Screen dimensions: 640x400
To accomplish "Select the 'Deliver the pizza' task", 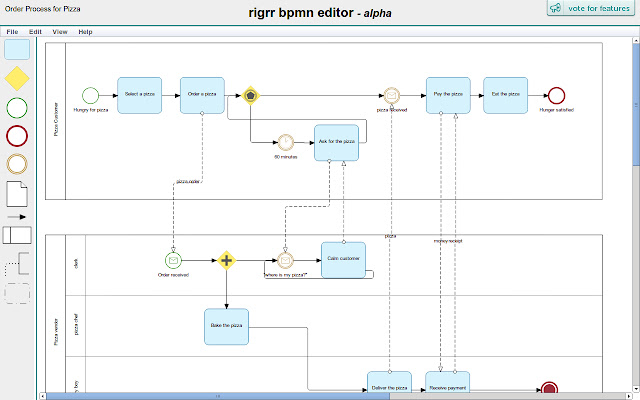I will coord(389,382).
